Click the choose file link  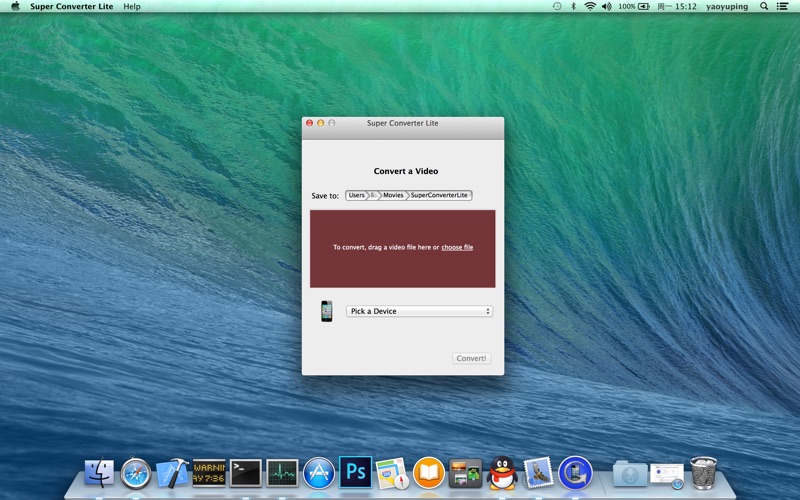(457, 247)
